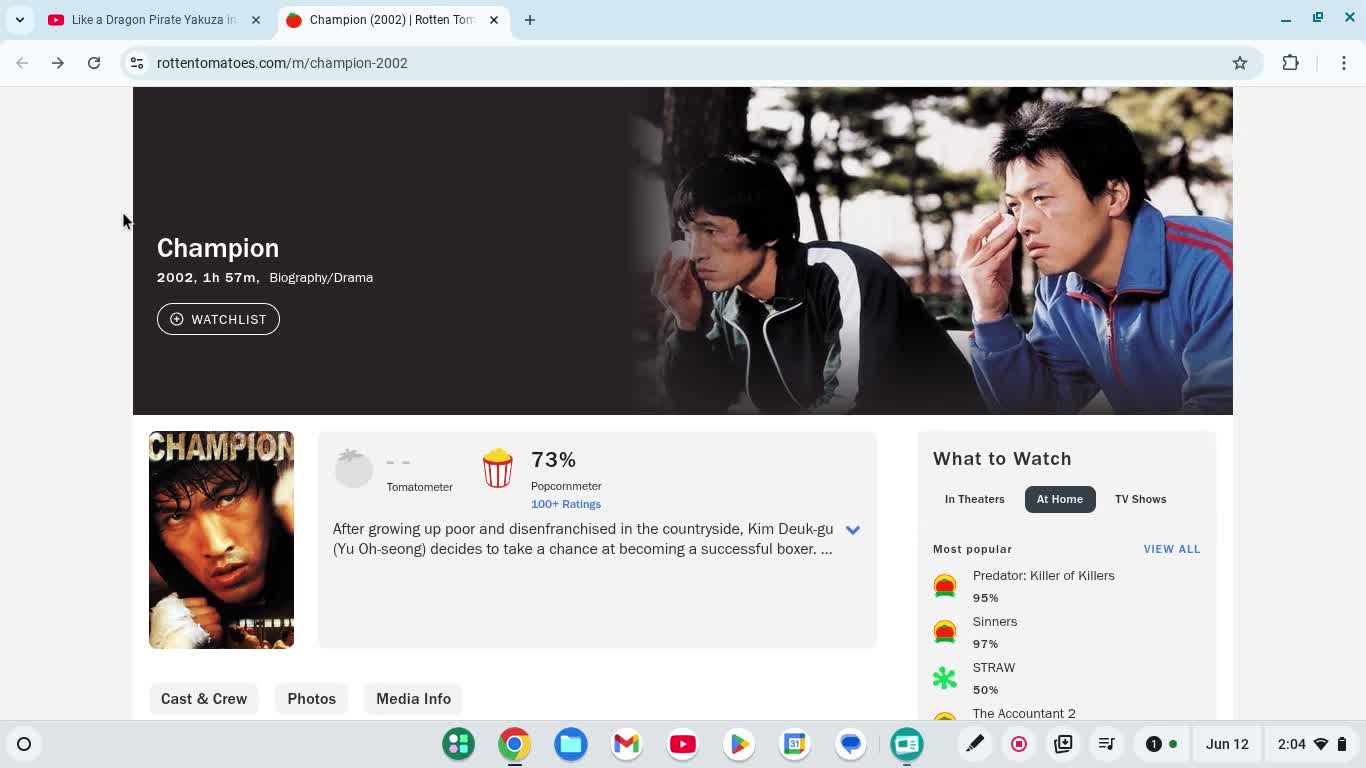Open quick settings from the clock

(x=1313, y=744)
